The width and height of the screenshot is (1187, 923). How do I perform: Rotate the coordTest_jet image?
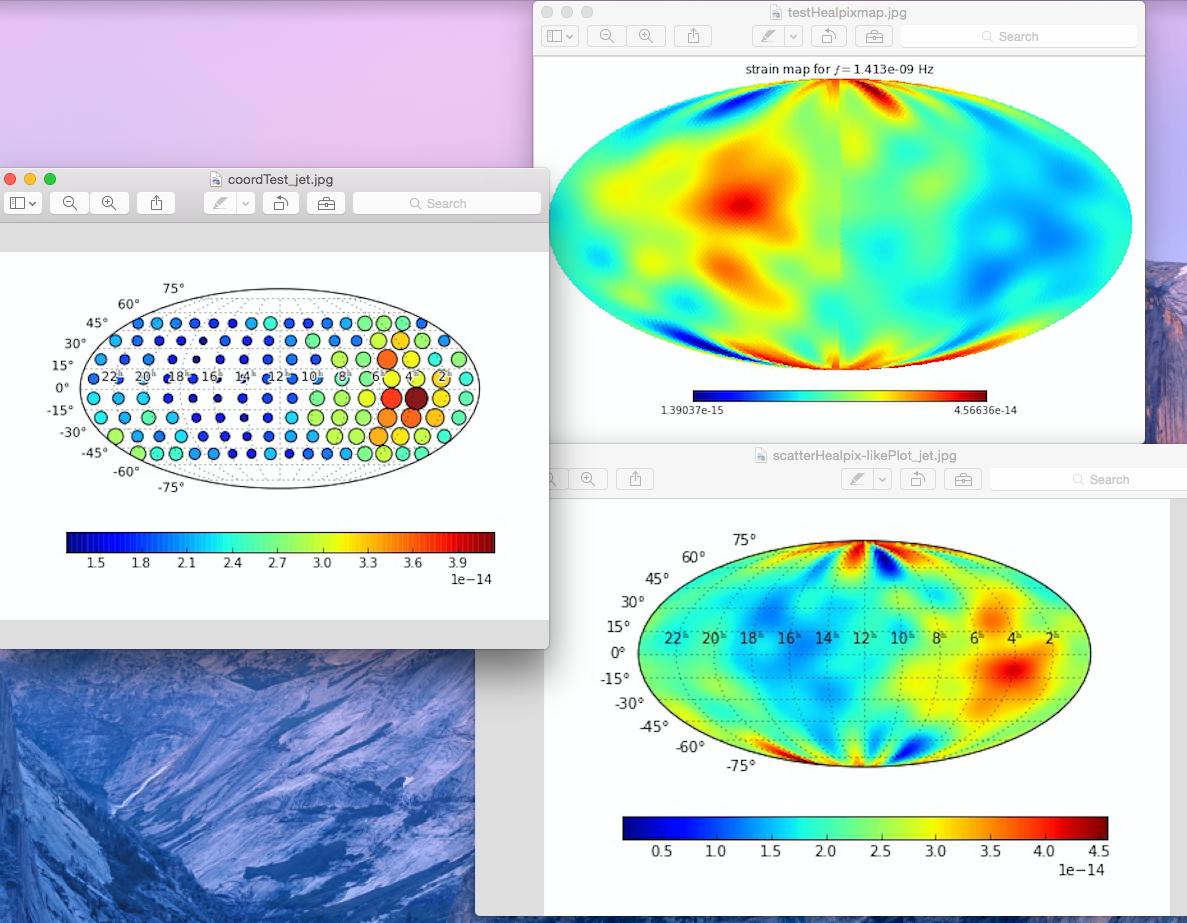click(280, 202)
